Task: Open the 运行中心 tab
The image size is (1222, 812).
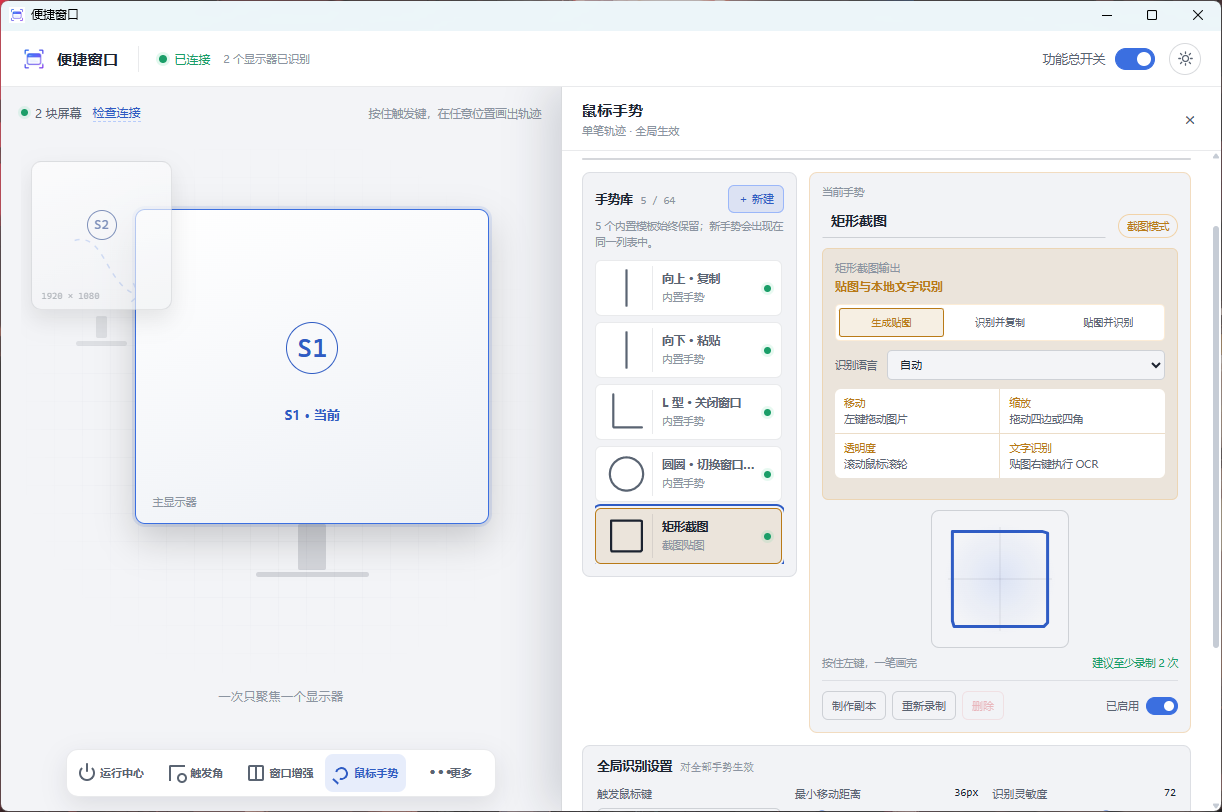Action: click(x=112, y=773)
